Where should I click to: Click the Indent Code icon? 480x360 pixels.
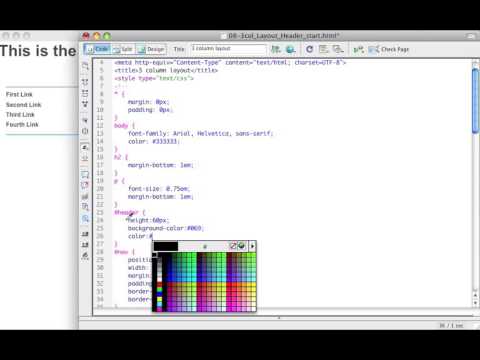coord(85,234)
